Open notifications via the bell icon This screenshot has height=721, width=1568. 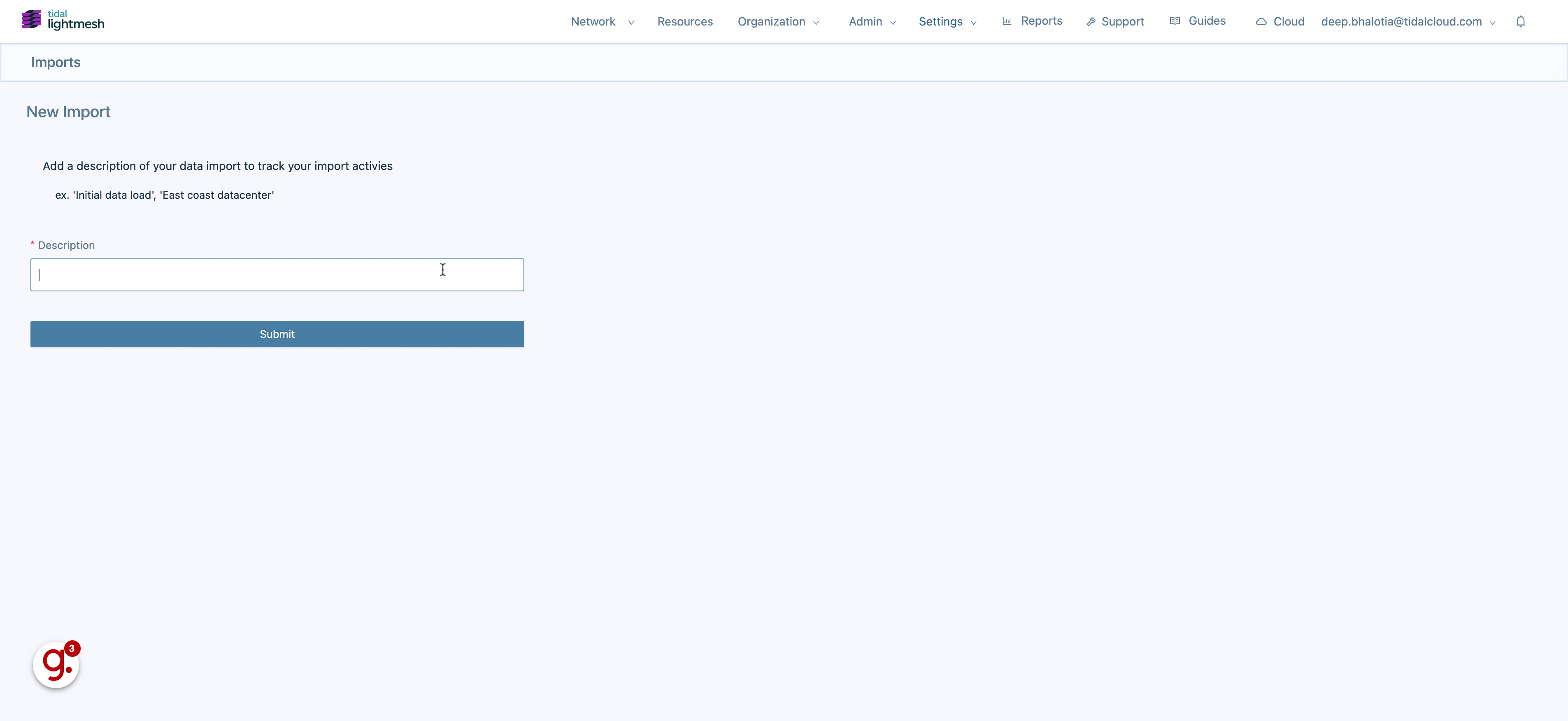tap(1521, 21)
